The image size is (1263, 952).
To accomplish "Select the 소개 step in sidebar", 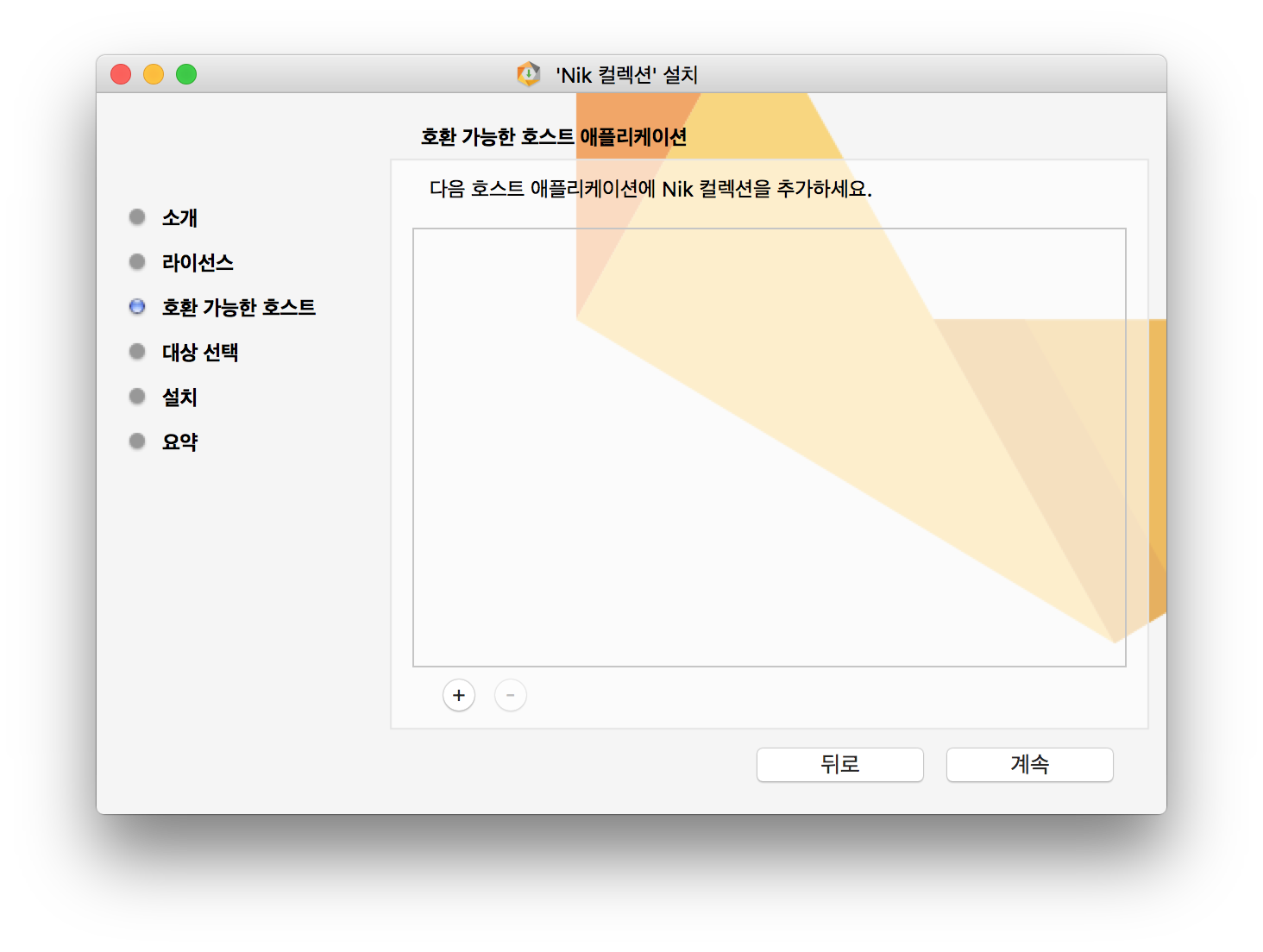I will (x=179, y=217).
